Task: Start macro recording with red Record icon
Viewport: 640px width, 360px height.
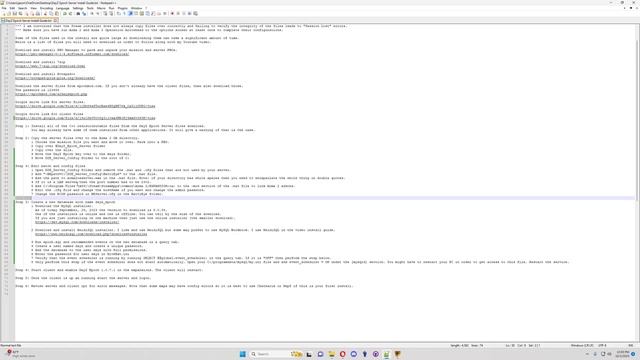Action: 172,13
